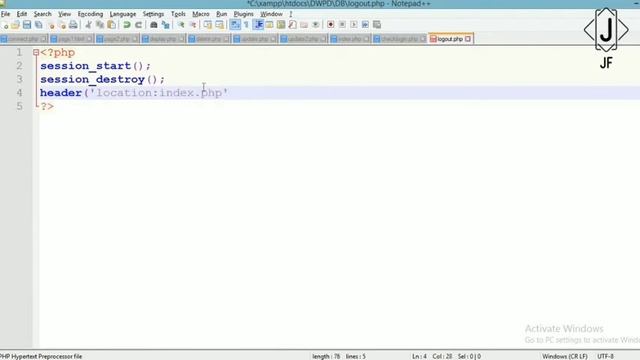The height and width of the screenshot is (360, 640).
Task: Click 'Windows (CR LF)' in status bar
Action: tap(564, 356)
